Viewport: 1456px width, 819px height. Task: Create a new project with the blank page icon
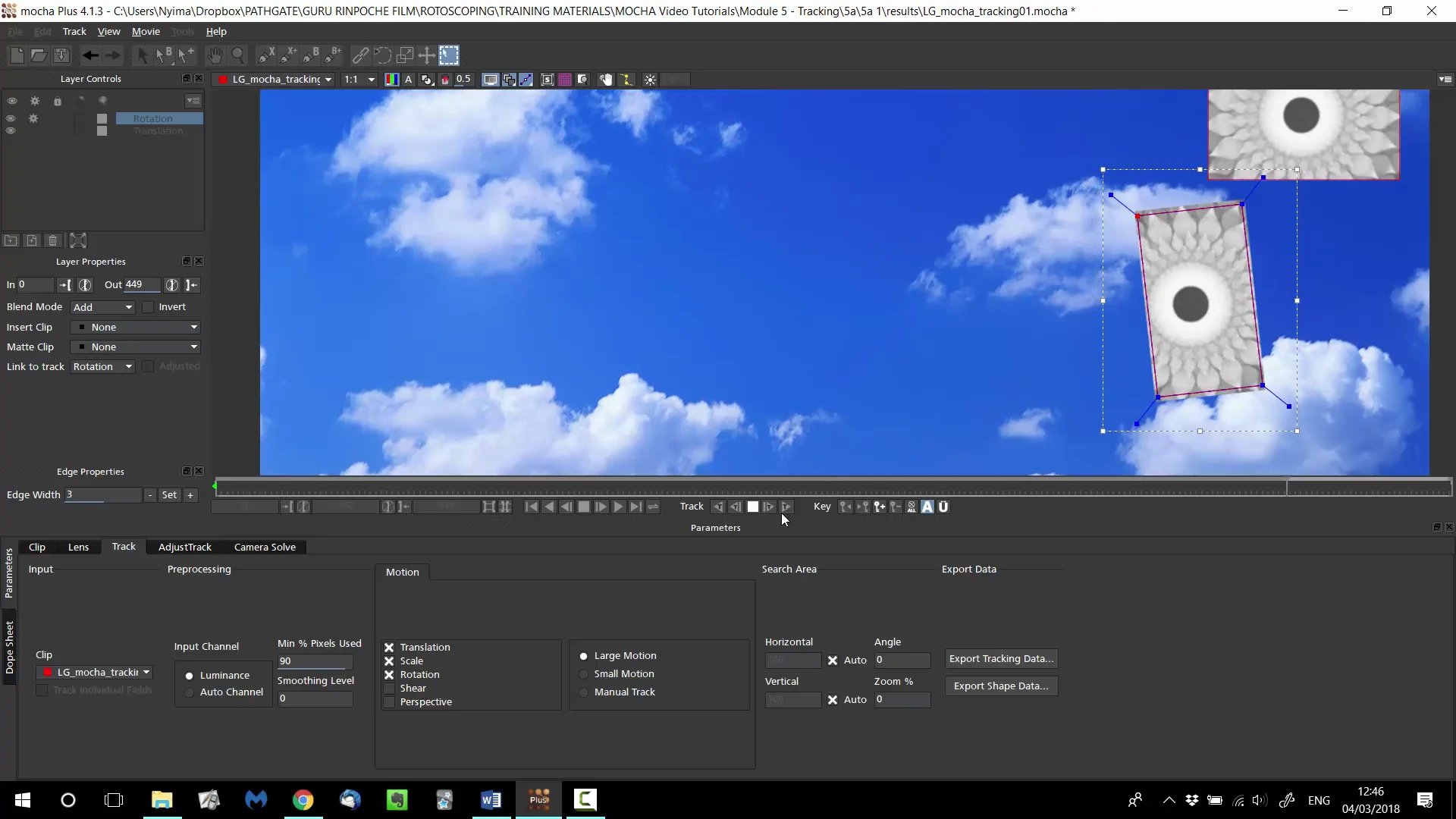(x=17, y=55)
